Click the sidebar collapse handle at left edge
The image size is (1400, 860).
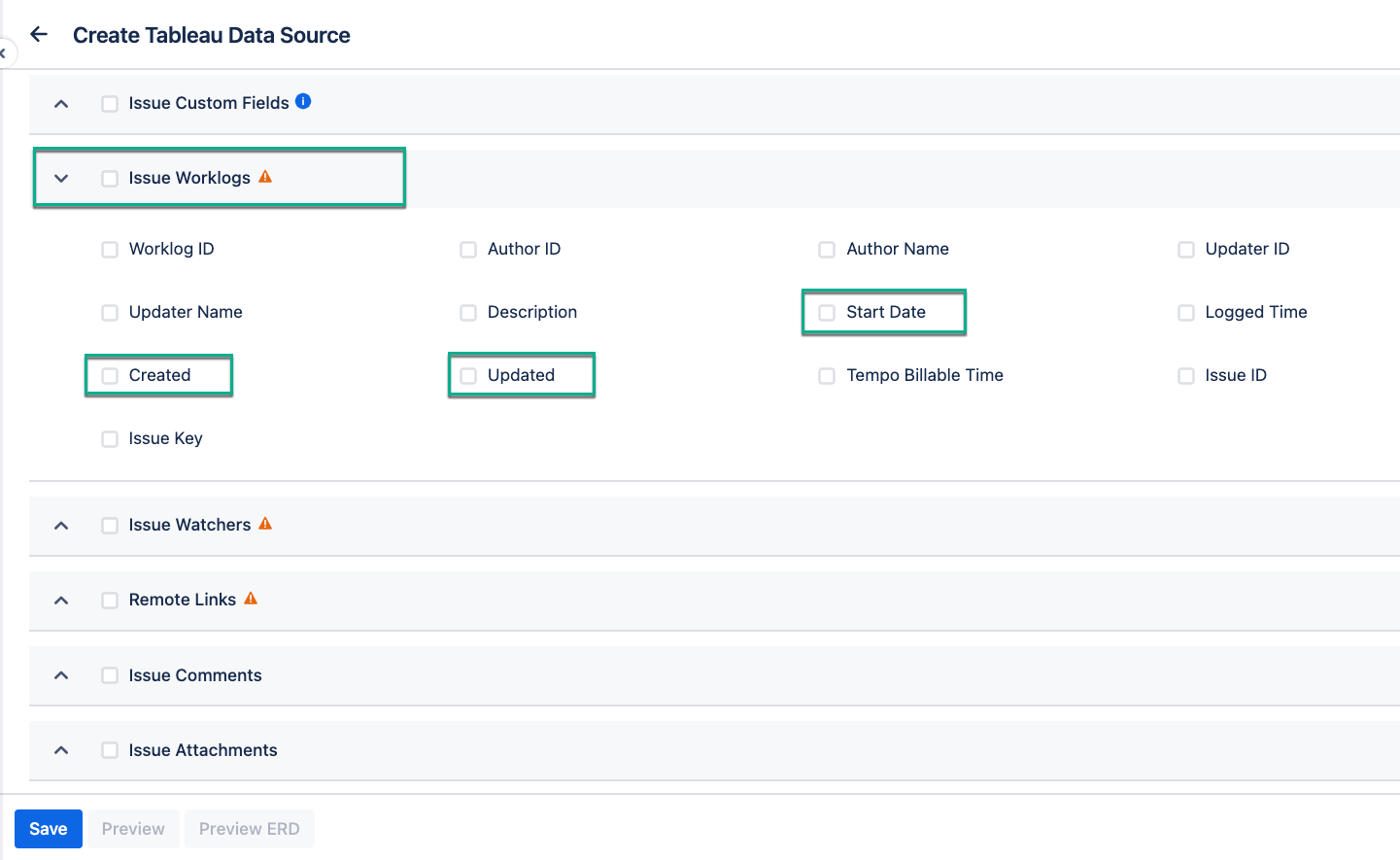point(4,53)
